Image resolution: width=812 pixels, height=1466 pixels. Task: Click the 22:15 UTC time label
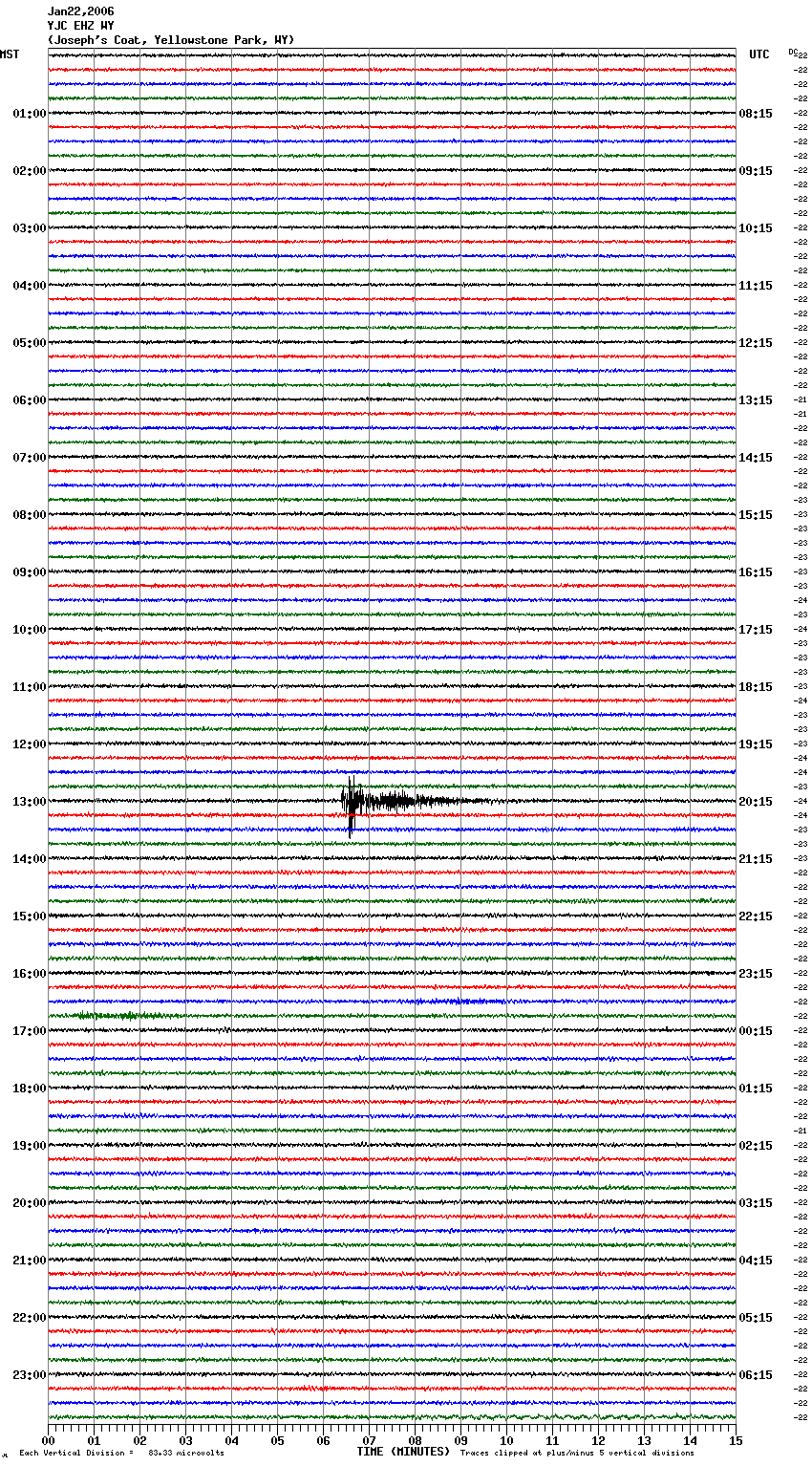(756, 916)
